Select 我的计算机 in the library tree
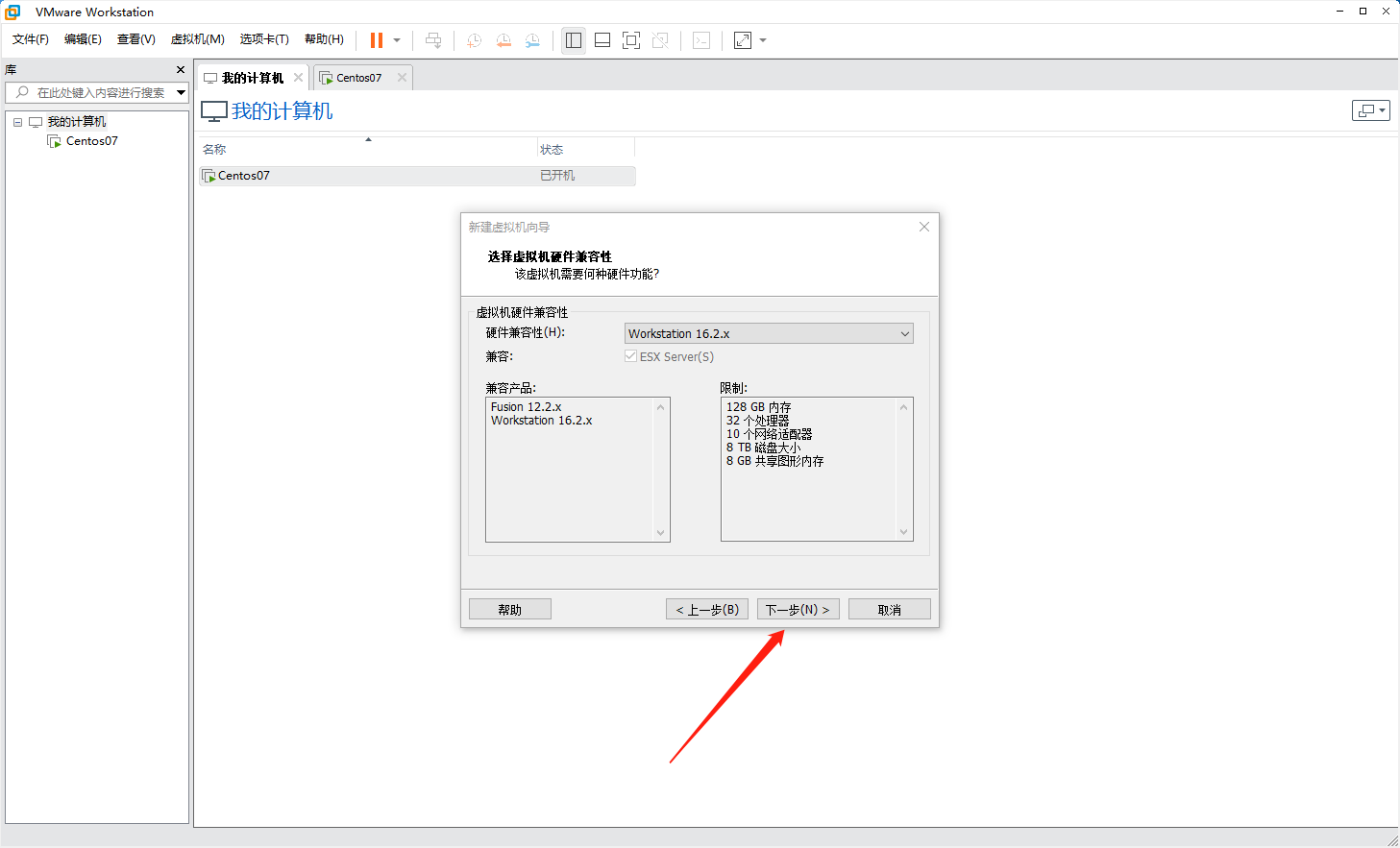The image size is (1400, 848). [x=77, y=122]
